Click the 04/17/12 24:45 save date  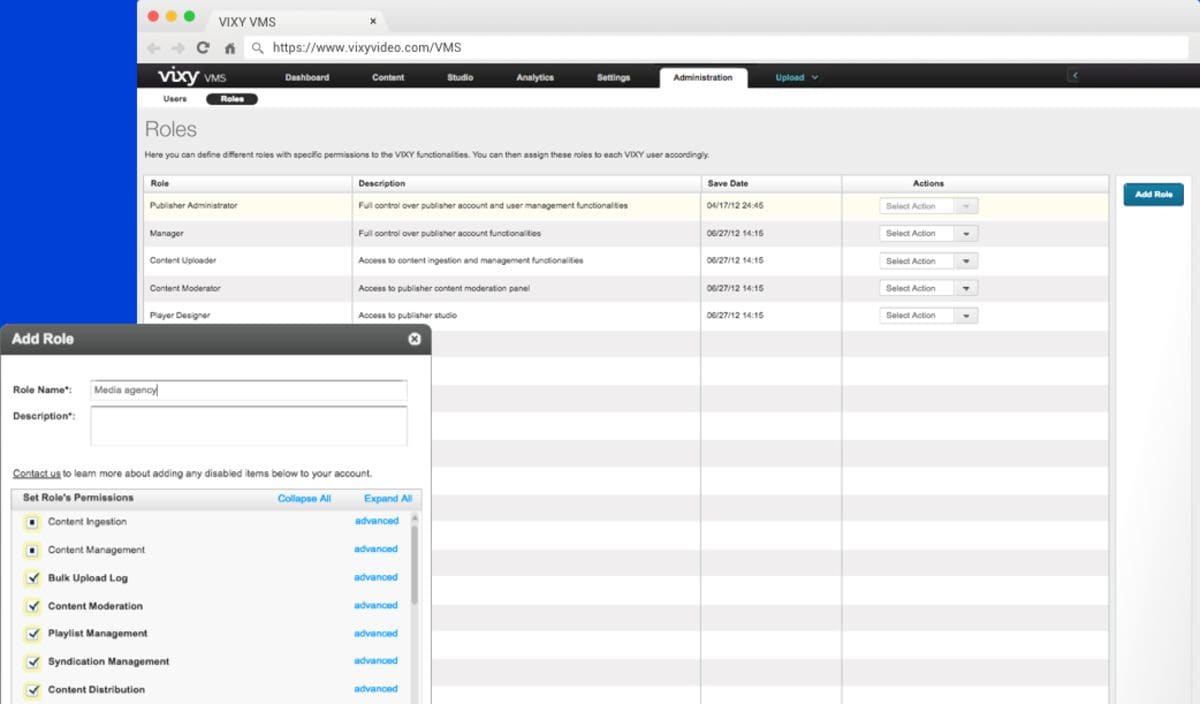(735, 206)
